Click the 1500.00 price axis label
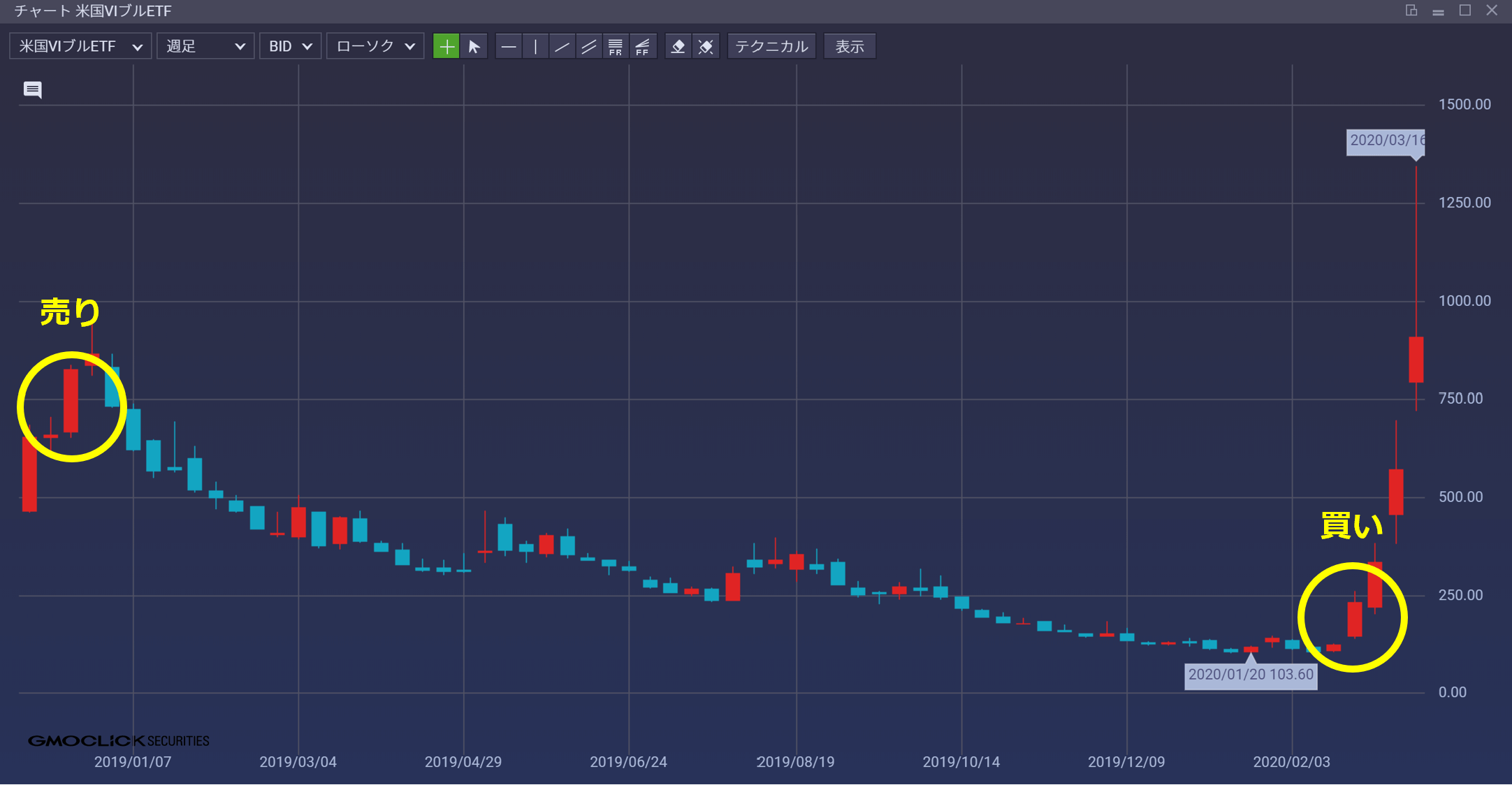 pos(1464,105)
